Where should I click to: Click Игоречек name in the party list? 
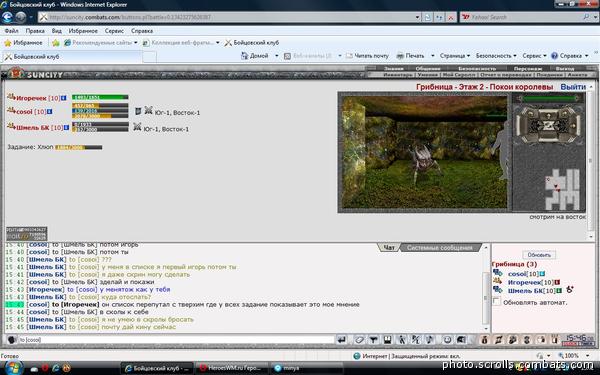pyautogui.click(x=31, y=98)
